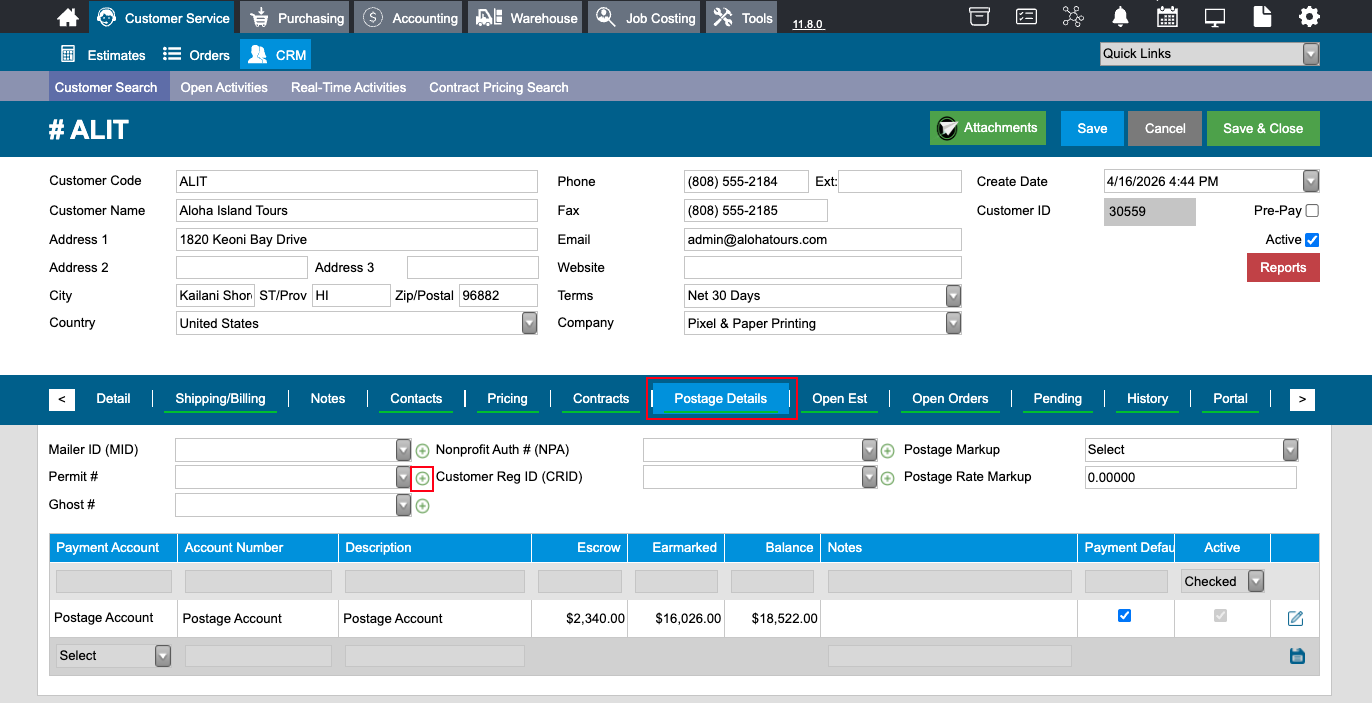Click the red Reports button
1372x703 pixels.
[x=1283, y=267]
